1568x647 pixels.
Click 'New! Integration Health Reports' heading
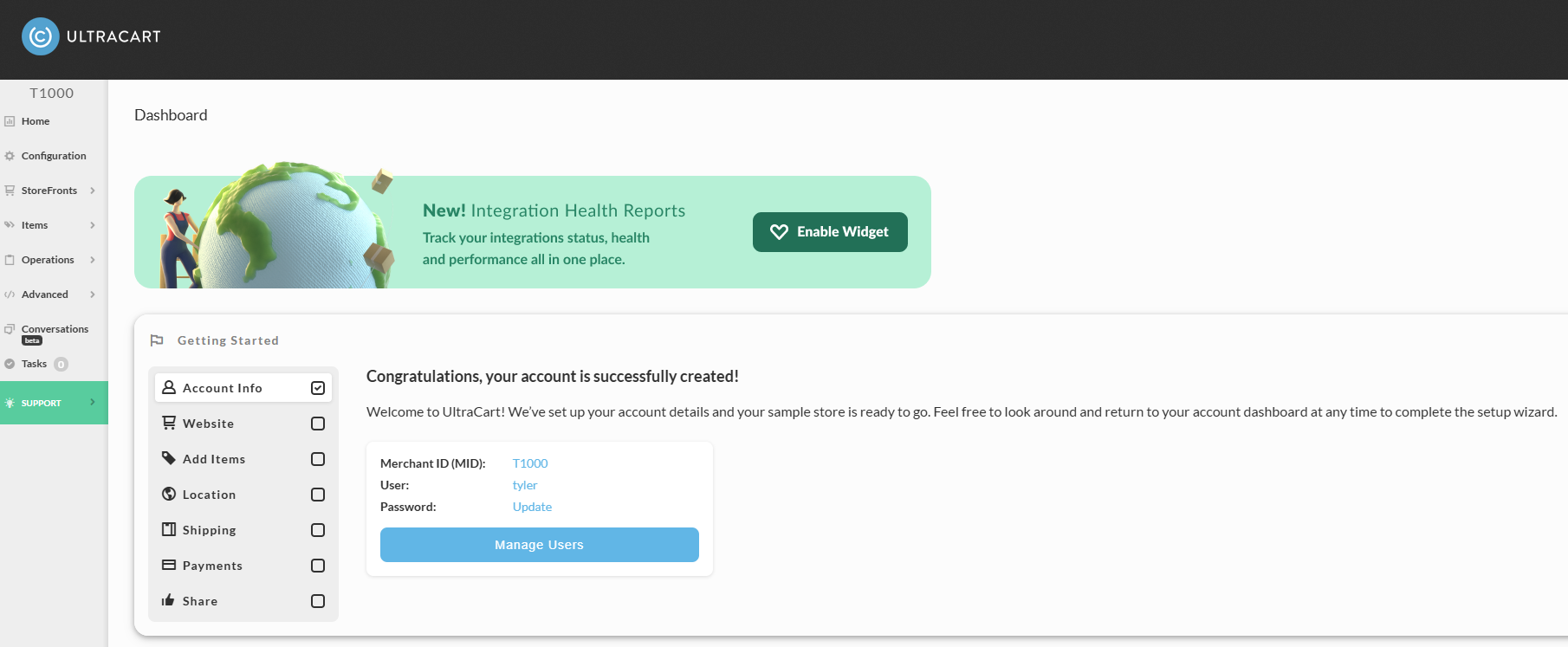554,210
